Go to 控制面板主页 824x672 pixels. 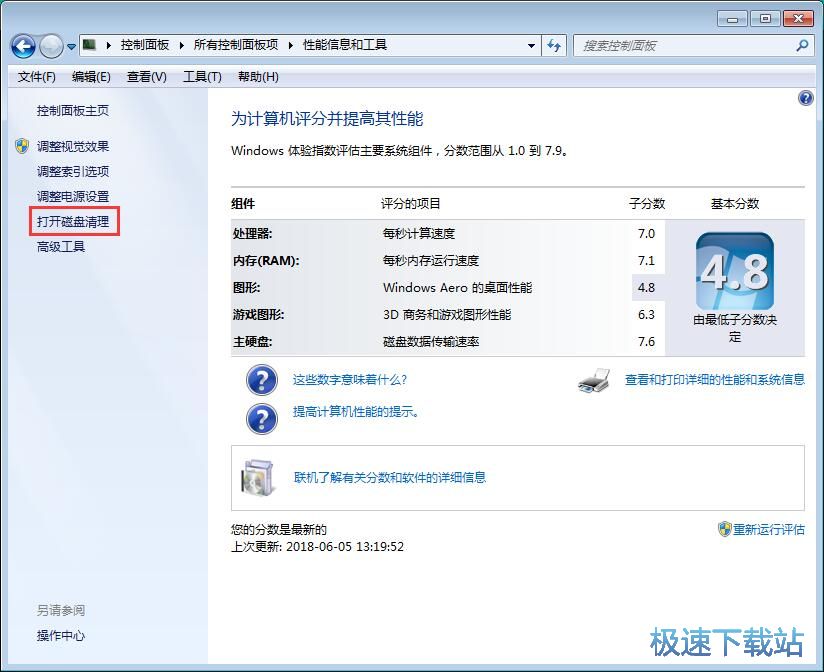[73, 111]
